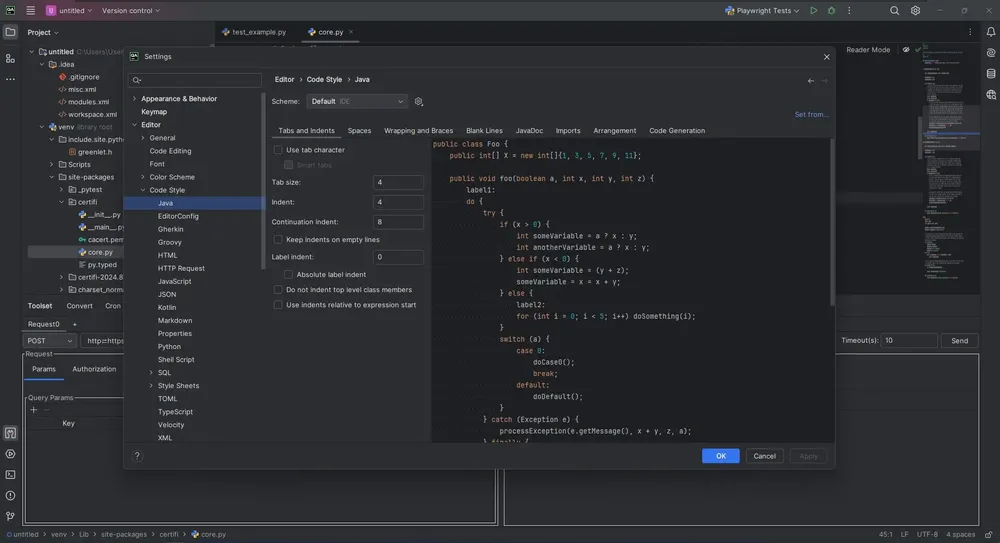Image resolution: width=1000 pixels, height=543 pixels.
Task: Open JavaDoc tab
Action: pyautogui.click(x=529, y=131)
